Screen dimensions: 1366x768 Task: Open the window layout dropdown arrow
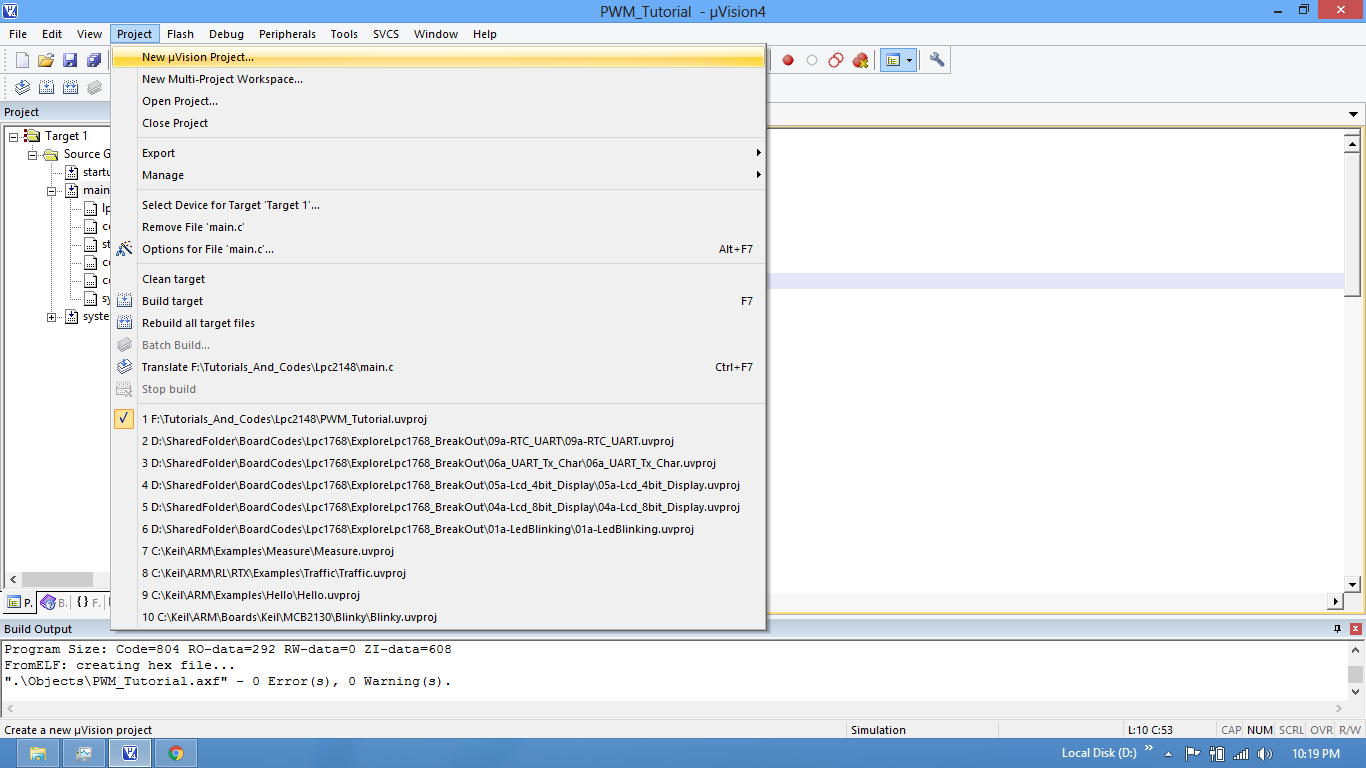pos(909,60)
